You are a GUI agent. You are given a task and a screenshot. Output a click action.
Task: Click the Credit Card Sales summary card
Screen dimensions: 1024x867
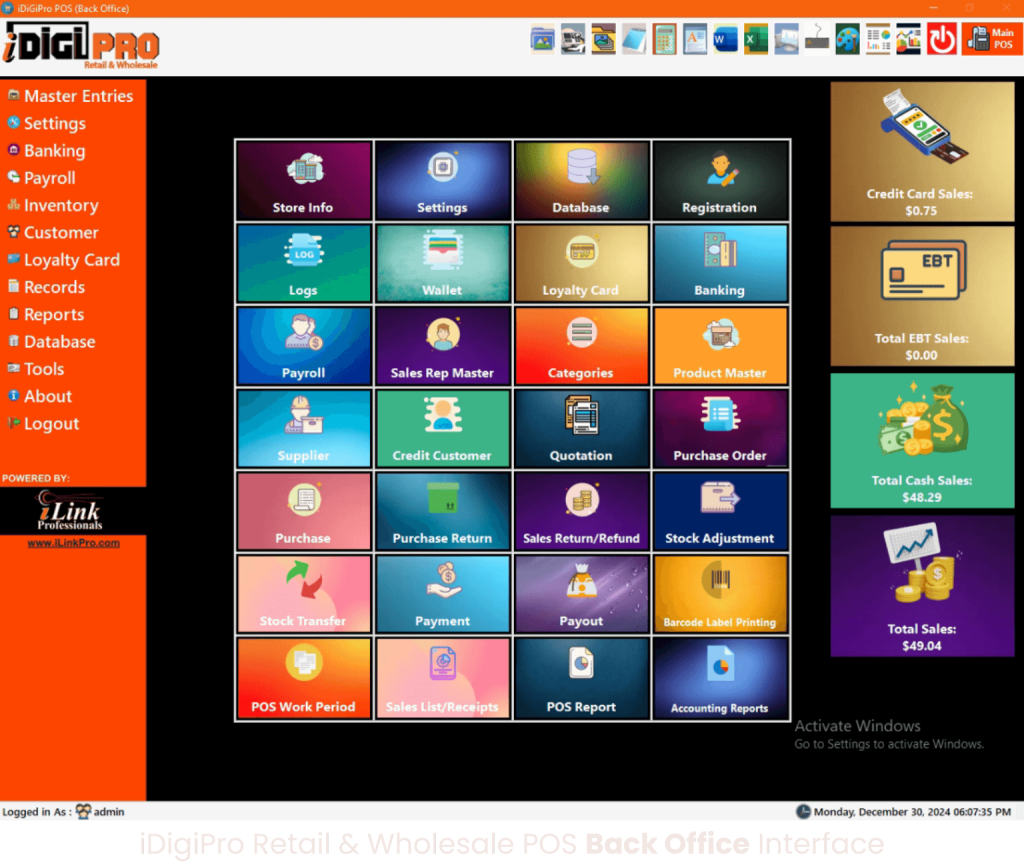(921, 151)
